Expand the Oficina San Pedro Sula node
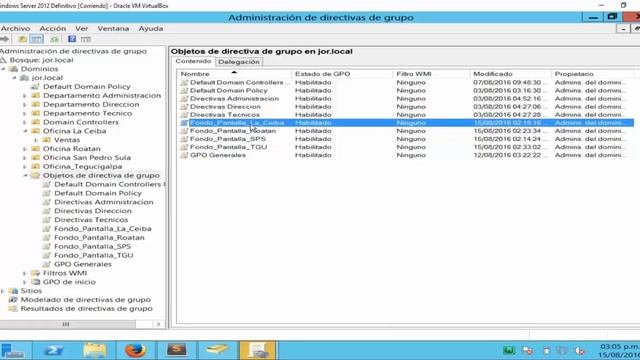The width and height of the screenshot is (640, 360). (25, 158)
